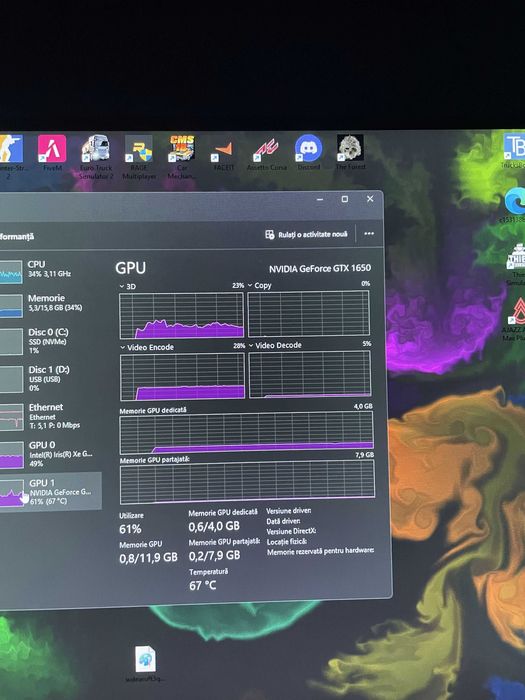Open the RAGE Multiplayer desktop icon
This screenshot has width=525, height=700.
click(139, 157)
